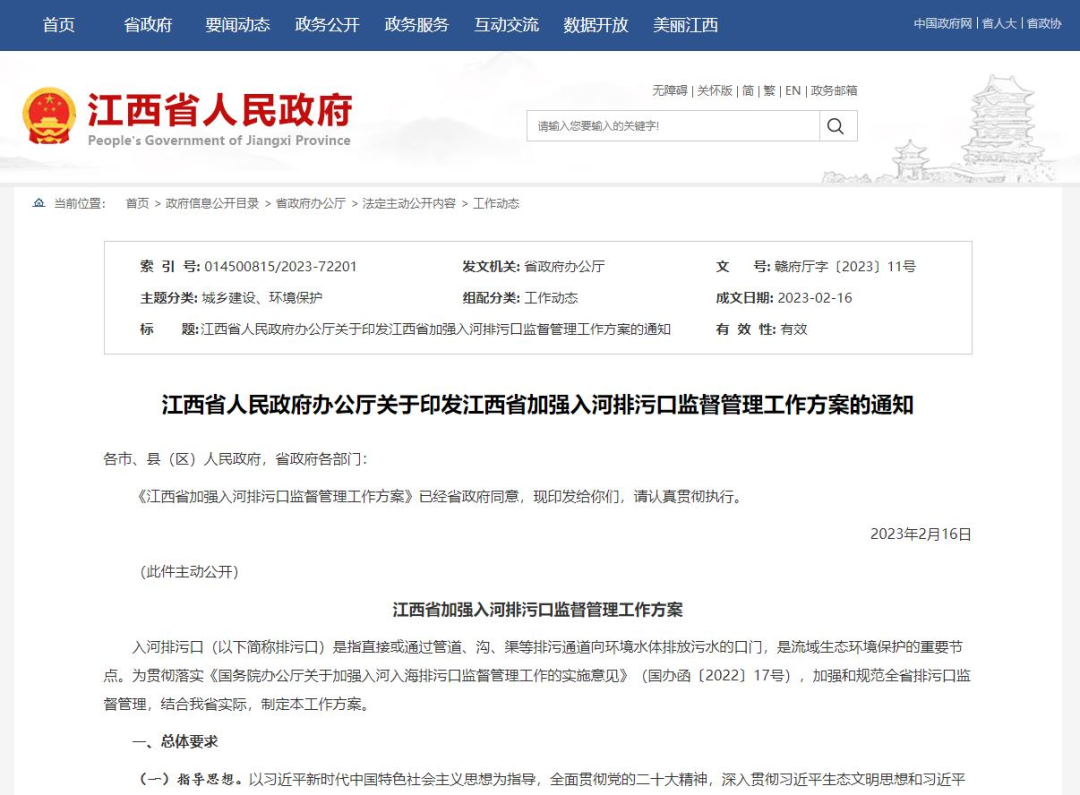Switch to 关怀版 care mode
This screenshot has height=795, width=1080.
point(715,91)
